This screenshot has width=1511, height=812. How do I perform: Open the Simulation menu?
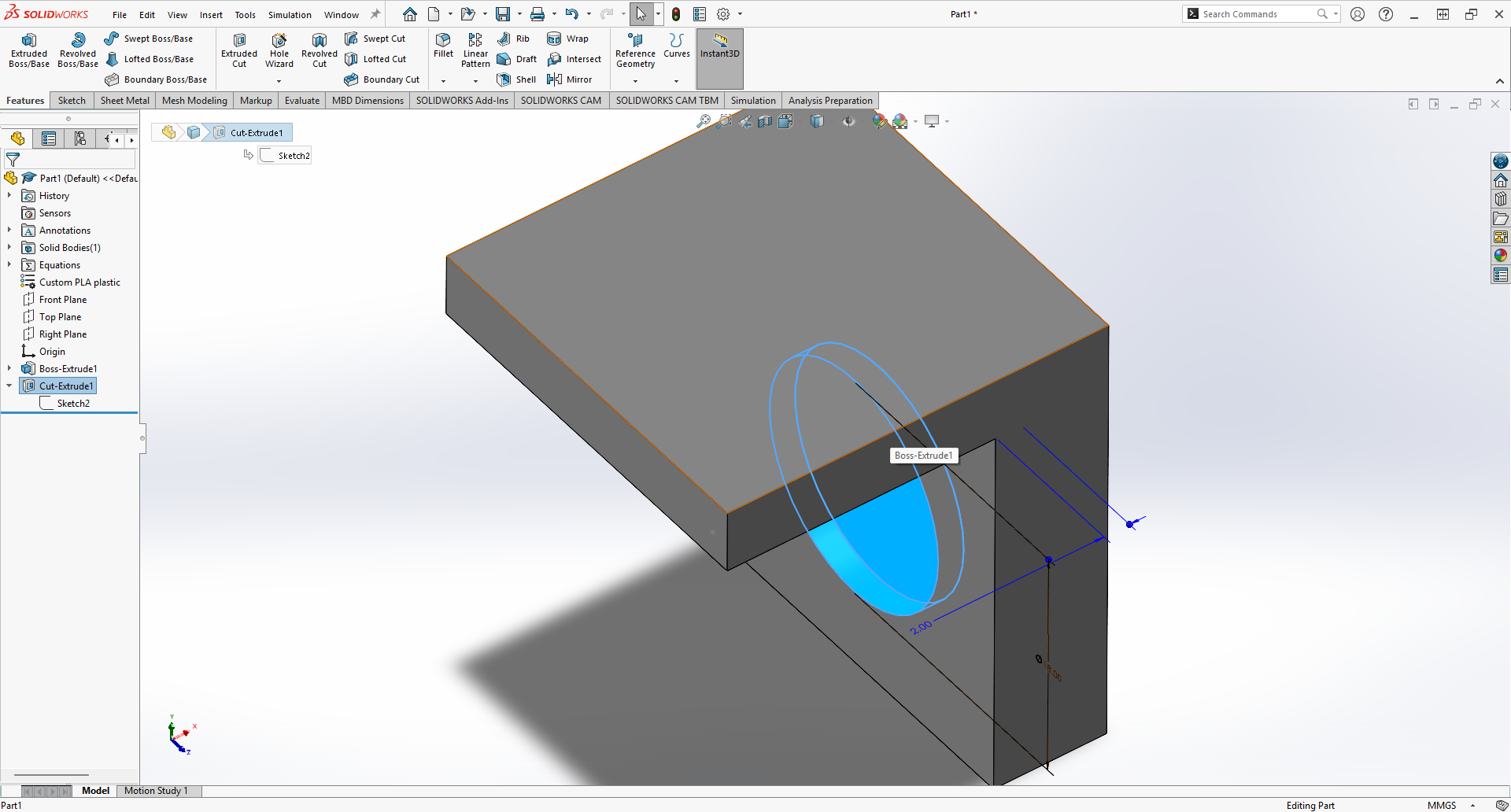290,15
